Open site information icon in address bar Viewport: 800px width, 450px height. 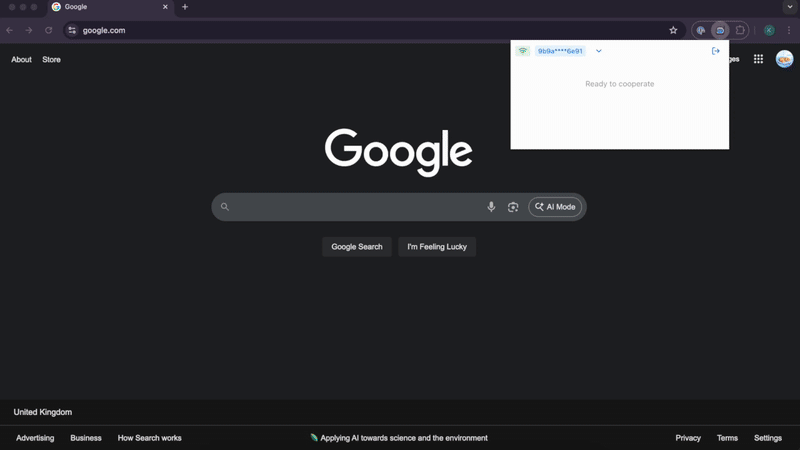click(x=72, y=30)
